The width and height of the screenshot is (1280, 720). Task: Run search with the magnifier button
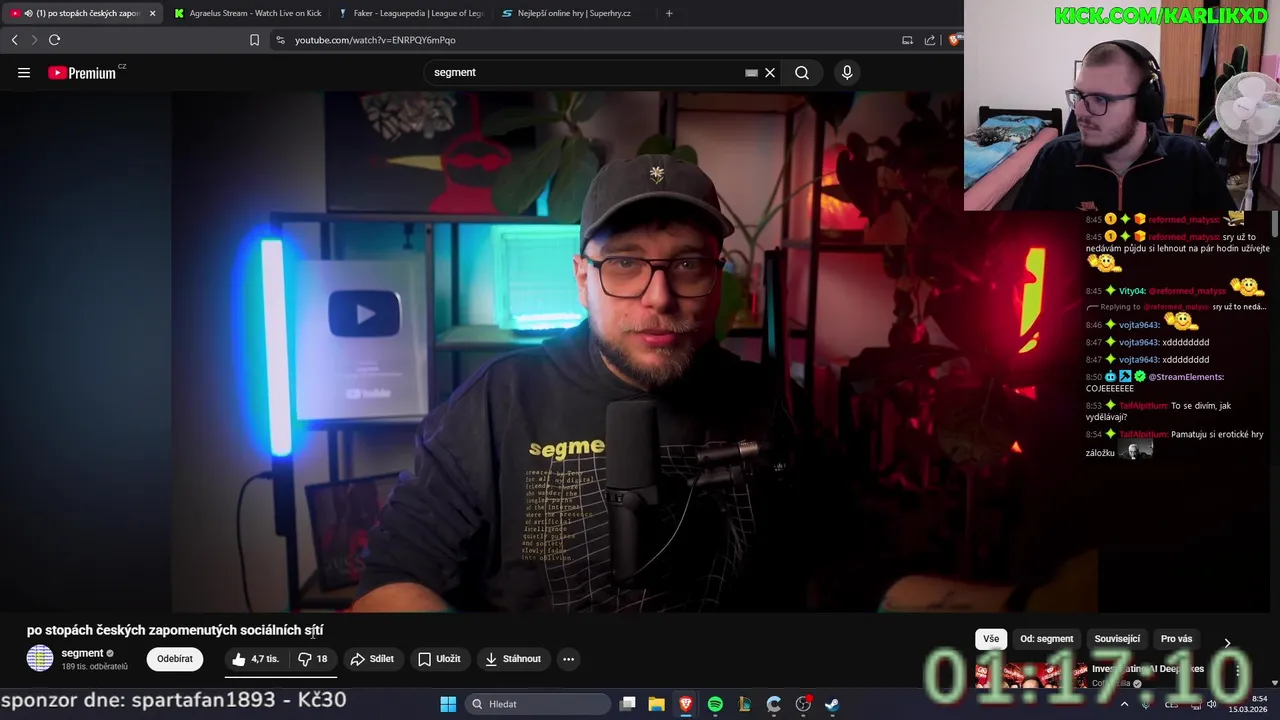tap(802, 72)
